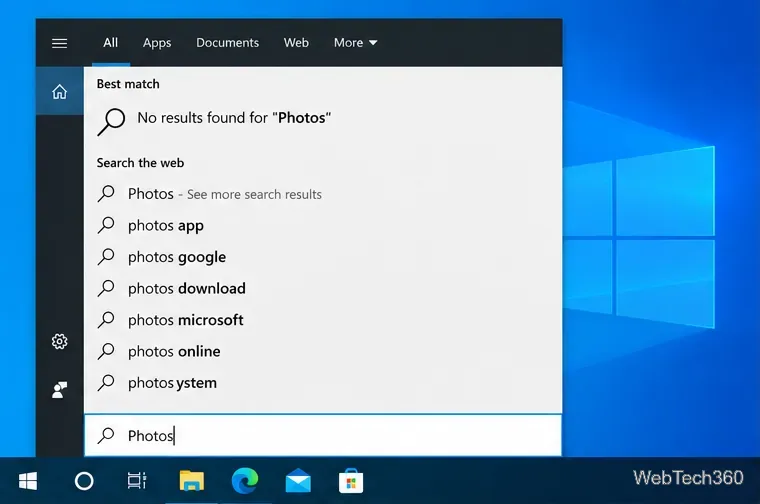The width and height of the screenshot is (760, 504).
Task: Open the hamburger menu in search panel
Action: pyautogui.click(x=59, y=43)
